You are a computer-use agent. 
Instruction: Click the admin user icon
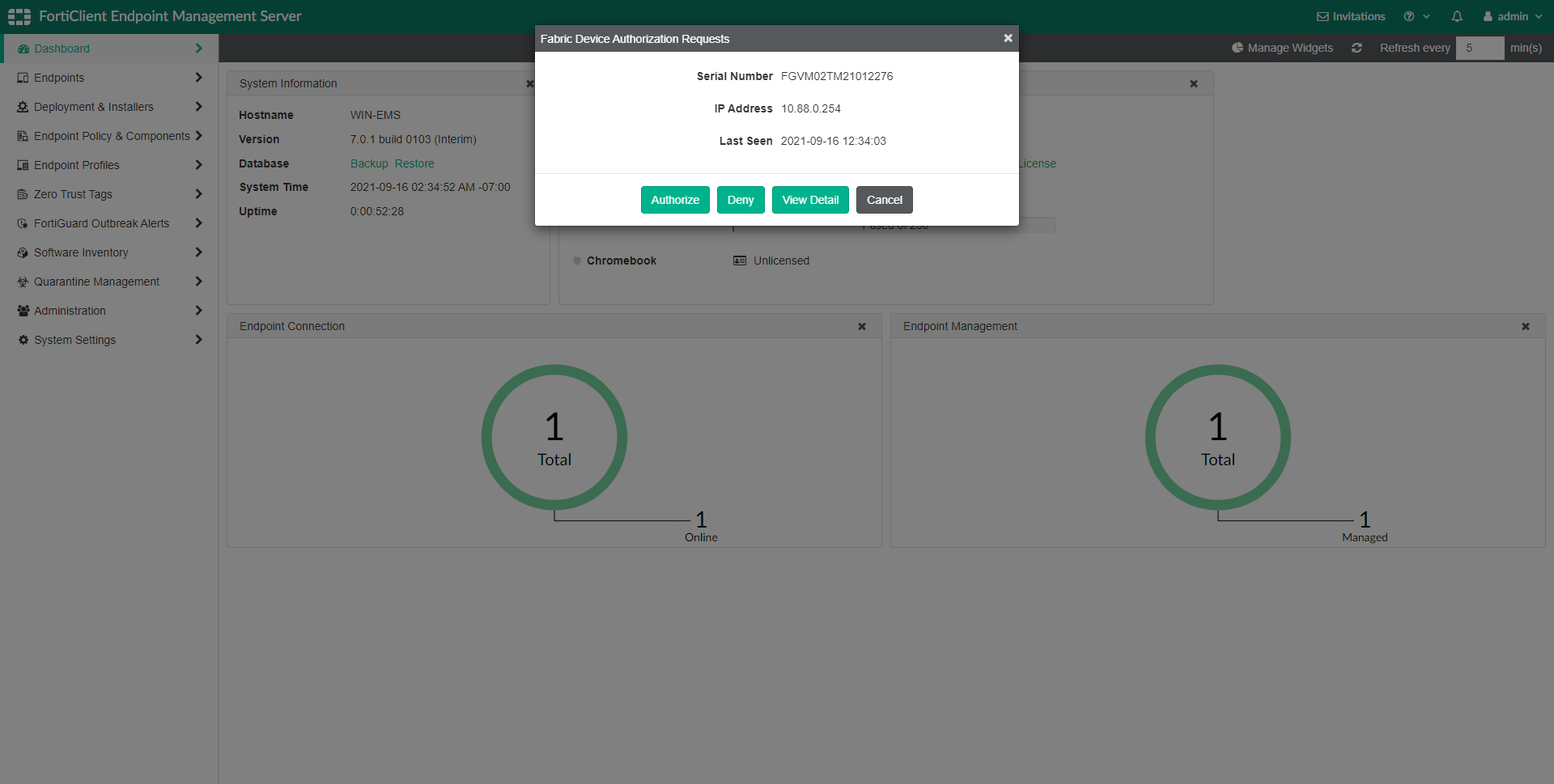[1488, 16]
